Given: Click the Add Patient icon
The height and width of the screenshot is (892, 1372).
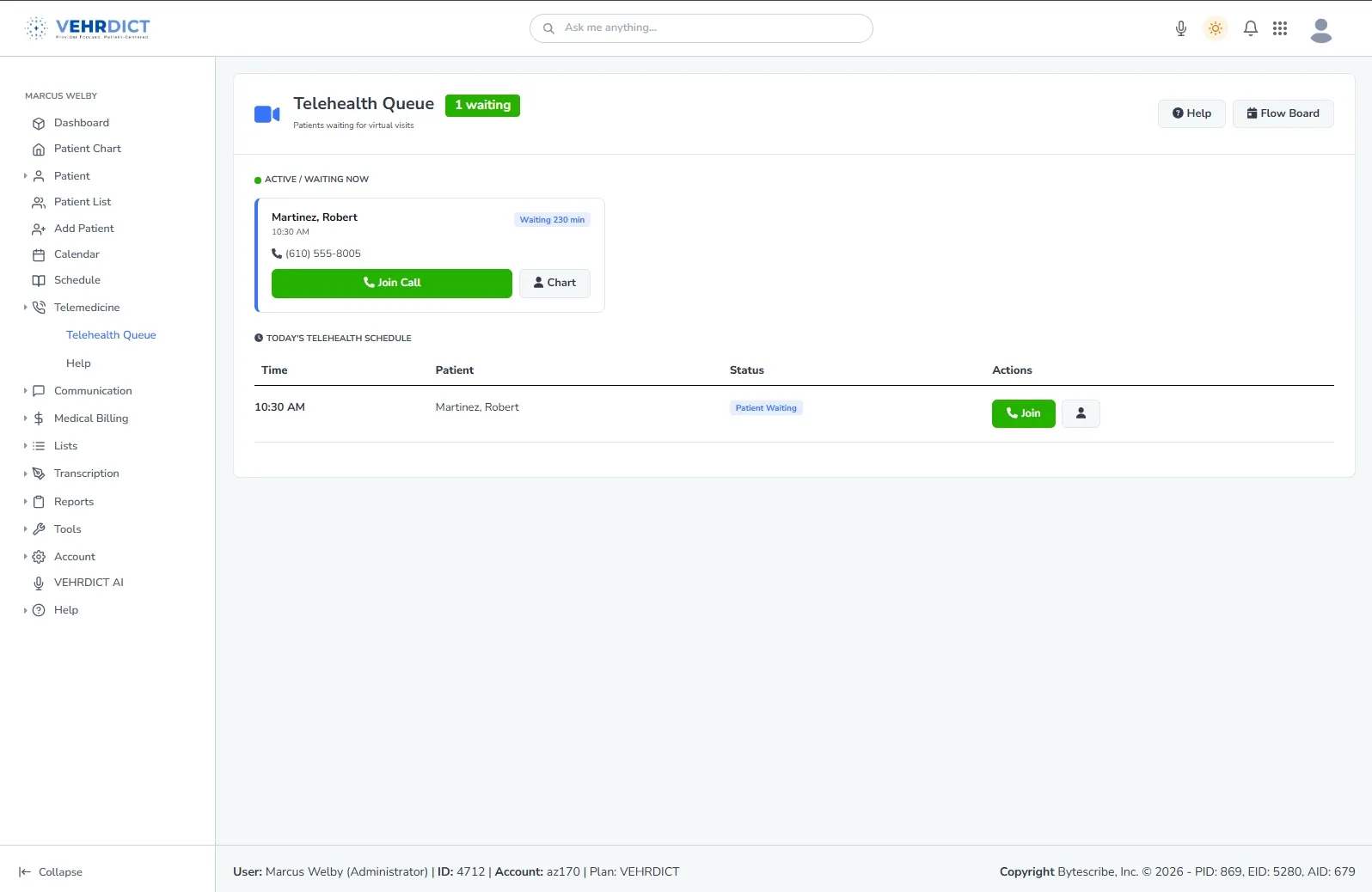Looking at the screenshot, I should (x=39, y=229).
